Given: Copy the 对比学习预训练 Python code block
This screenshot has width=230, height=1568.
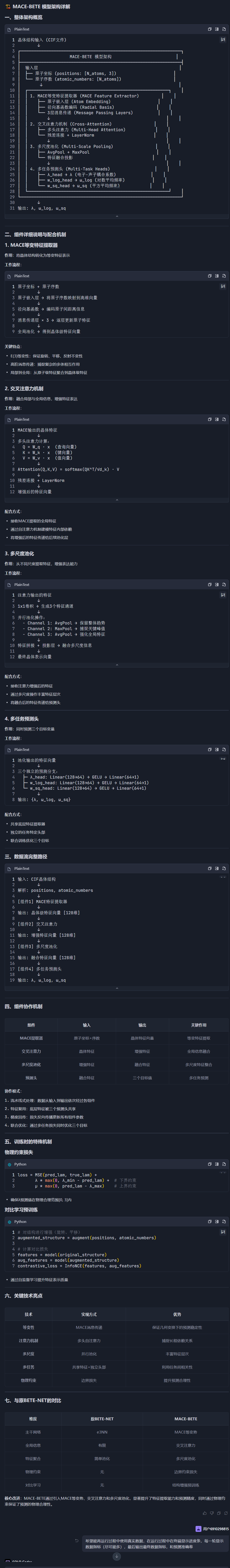Looking at the screenshot, I should coord(210,1222).
